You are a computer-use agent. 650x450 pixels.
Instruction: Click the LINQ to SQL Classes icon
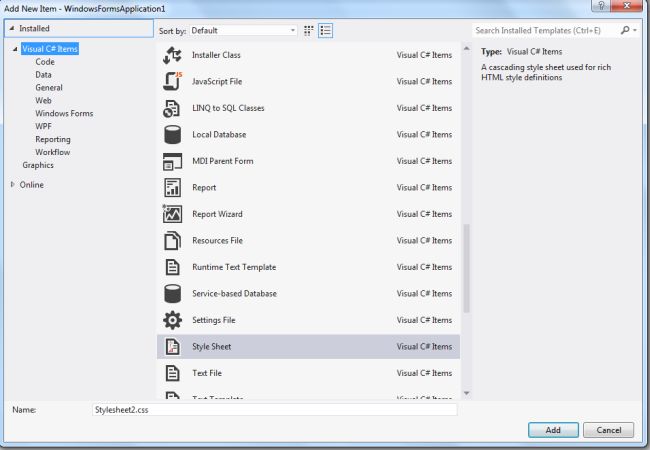click(172, 108)
